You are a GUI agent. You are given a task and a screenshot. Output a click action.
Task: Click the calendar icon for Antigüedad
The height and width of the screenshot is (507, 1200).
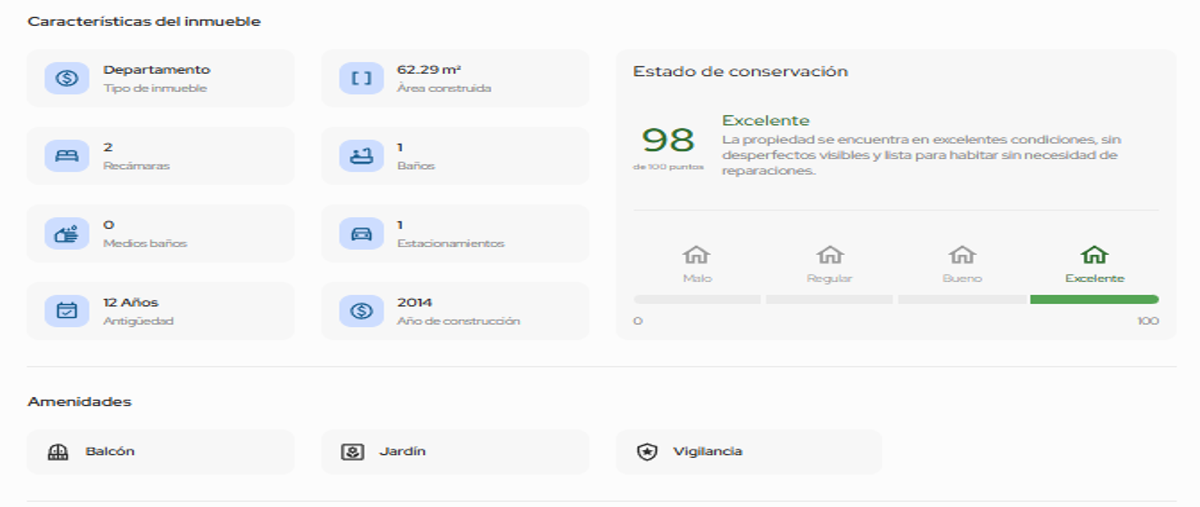coord(67,311)
